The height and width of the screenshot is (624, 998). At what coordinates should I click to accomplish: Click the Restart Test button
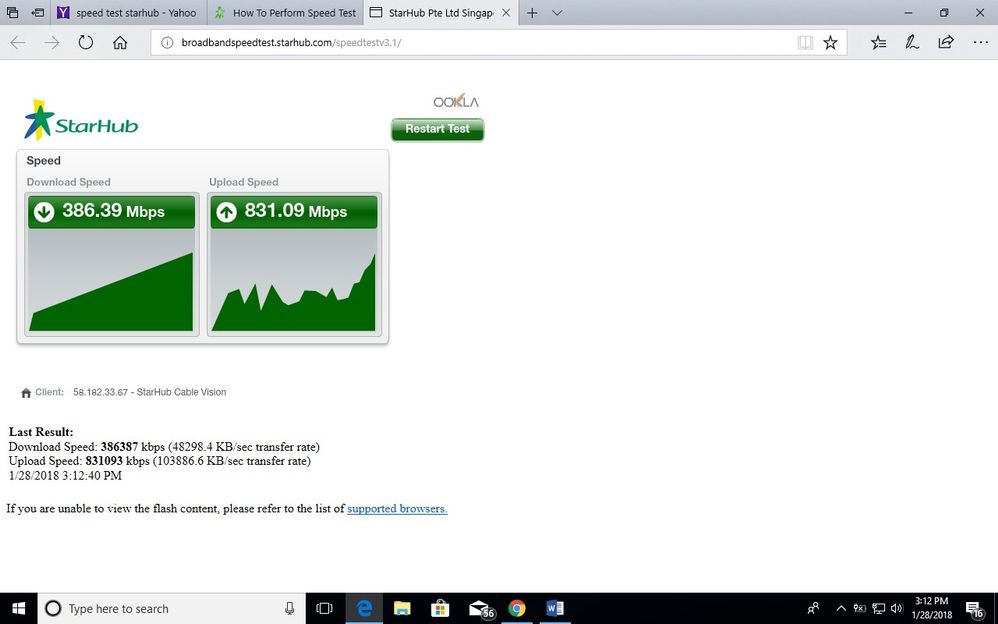tap(437, 129)
